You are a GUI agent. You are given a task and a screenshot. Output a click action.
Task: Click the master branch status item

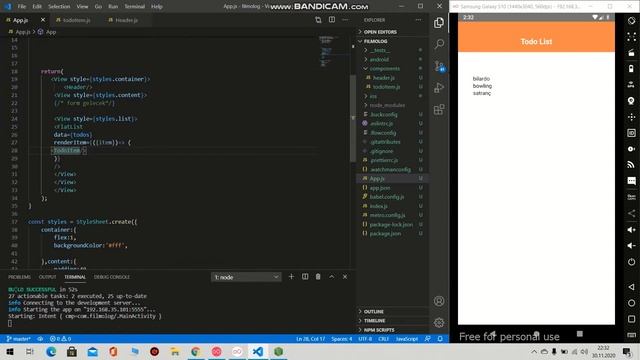click(19, 339)
